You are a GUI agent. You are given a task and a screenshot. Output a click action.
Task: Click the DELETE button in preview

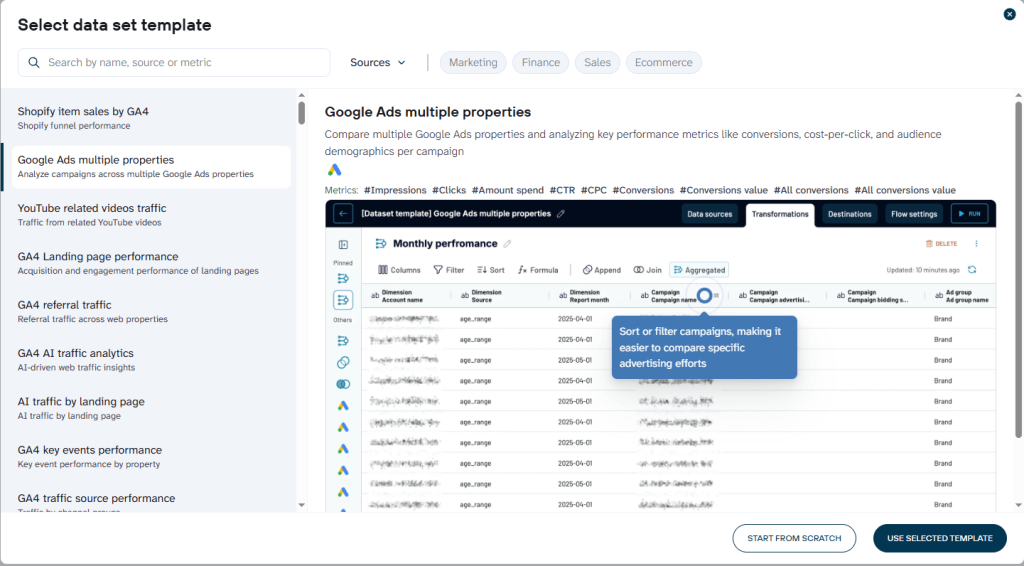(941, 244)
